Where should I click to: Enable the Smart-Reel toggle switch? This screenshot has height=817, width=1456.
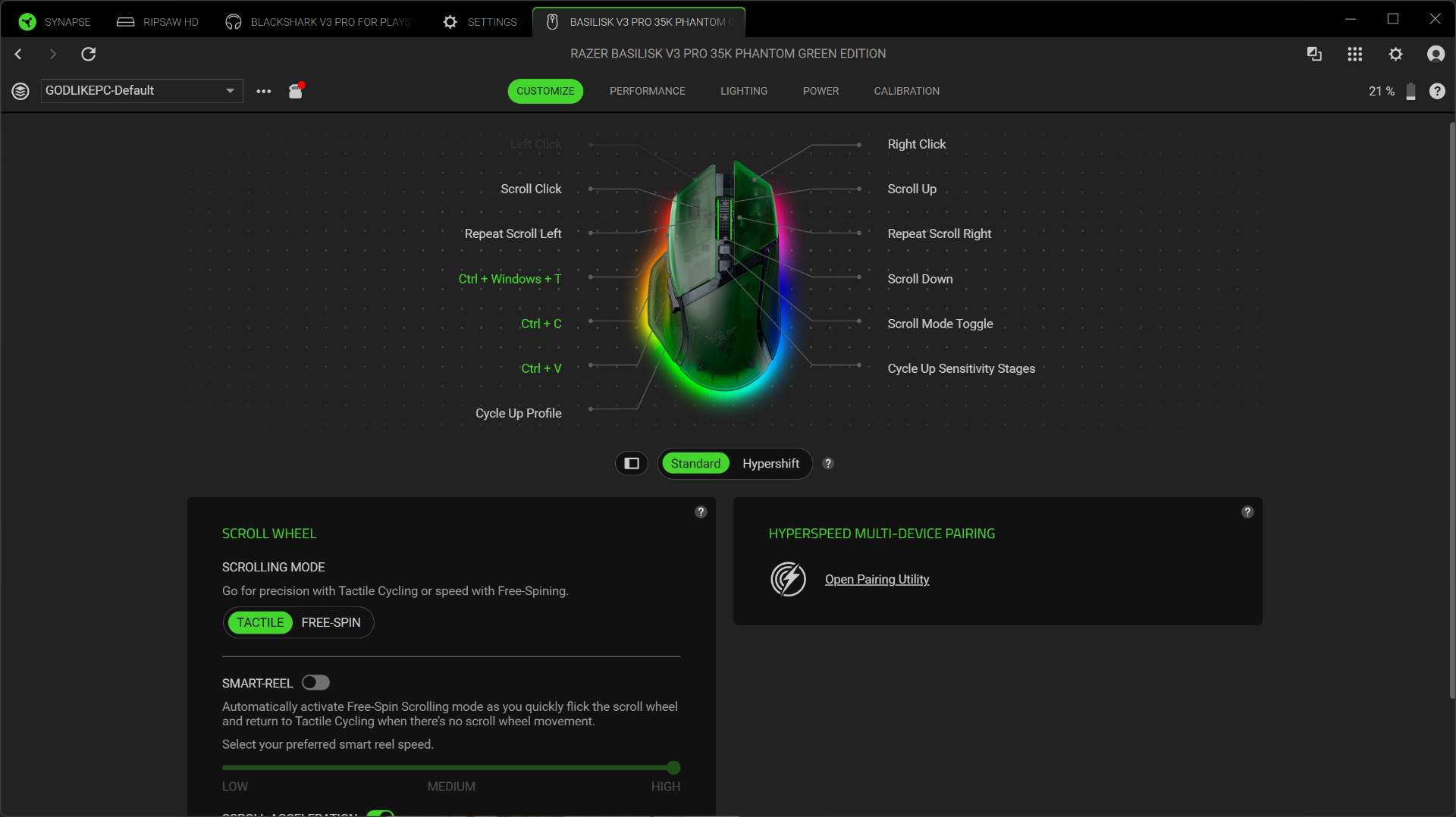[x=315, y=683]
